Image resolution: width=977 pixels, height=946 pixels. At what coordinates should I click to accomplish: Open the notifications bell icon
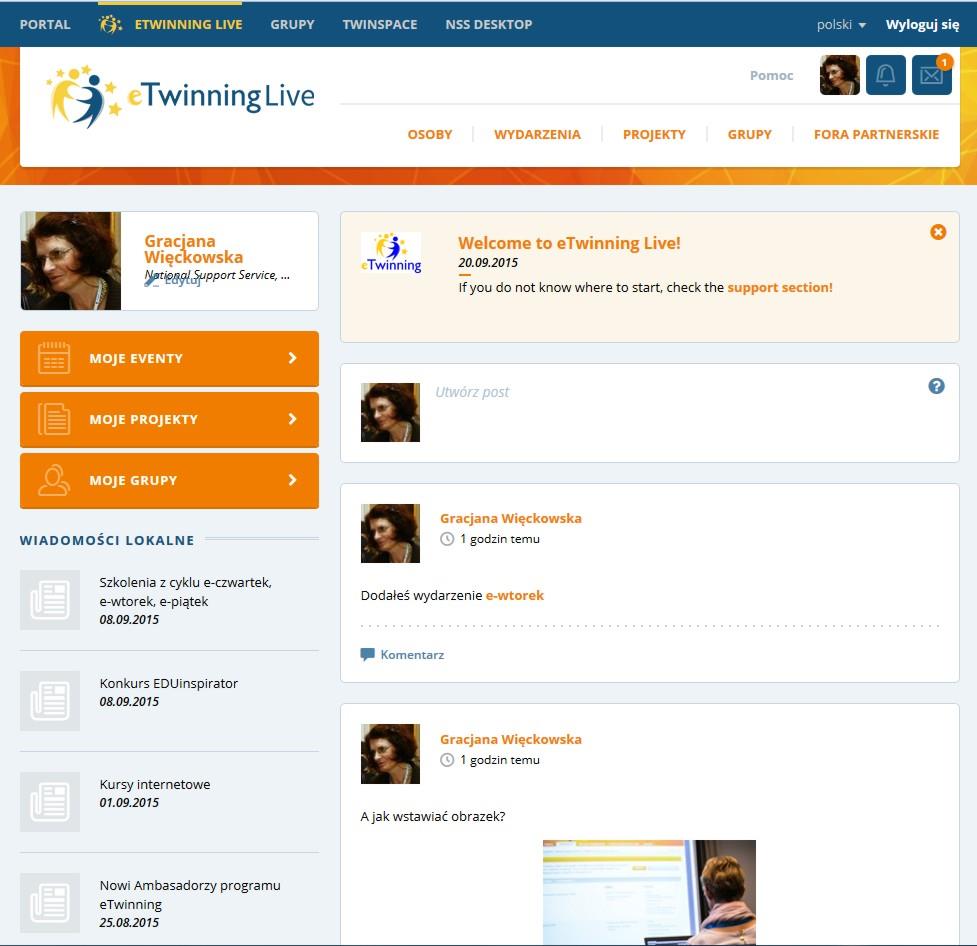click(x=885, y=75)
